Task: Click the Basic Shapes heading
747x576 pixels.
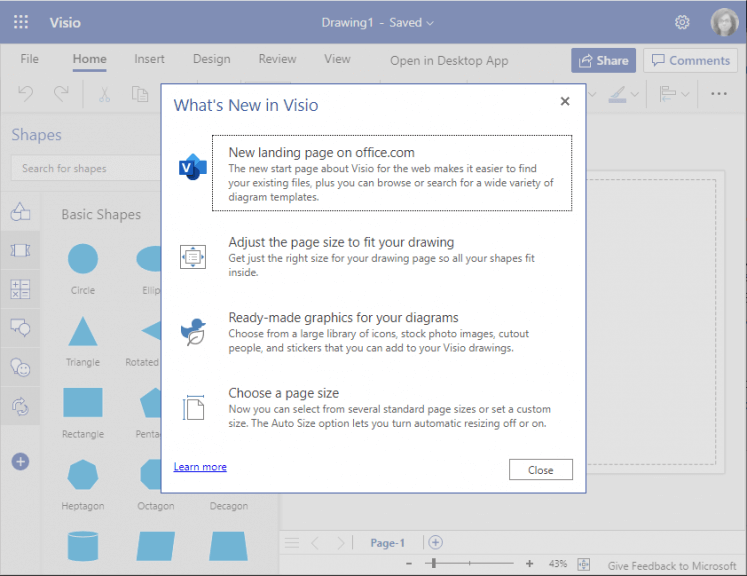Action: [x=101, y=214]
